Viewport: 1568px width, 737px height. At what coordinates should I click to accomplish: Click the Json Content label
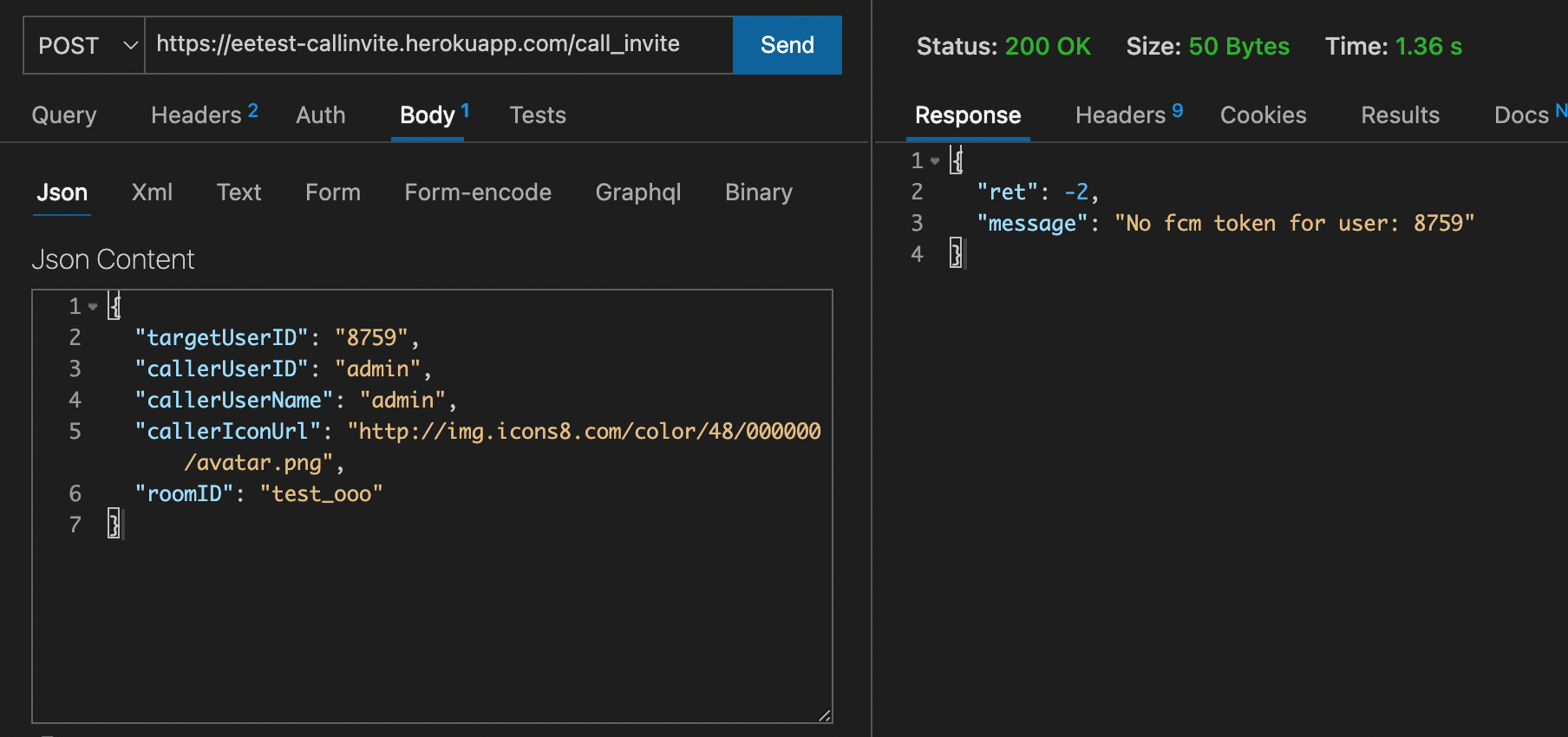pyautogui.click(x=113, y=259)
